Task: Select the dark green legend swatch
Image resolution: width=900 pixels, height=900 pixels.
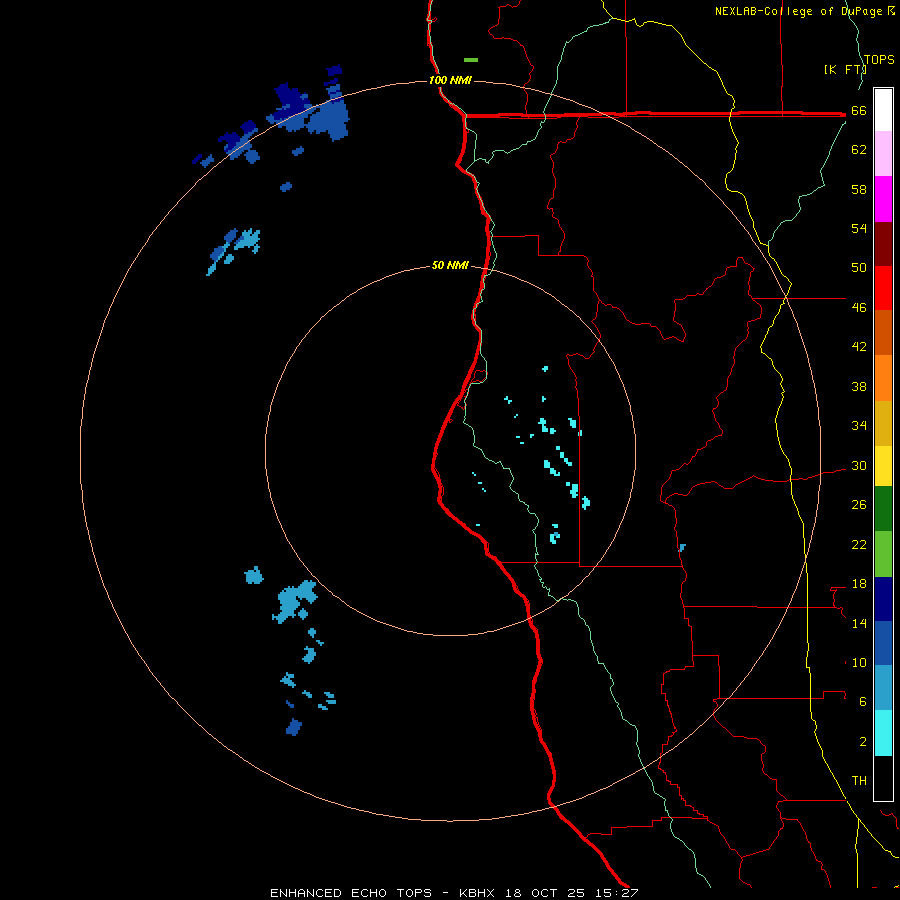Action: click(x=883, y=509)
